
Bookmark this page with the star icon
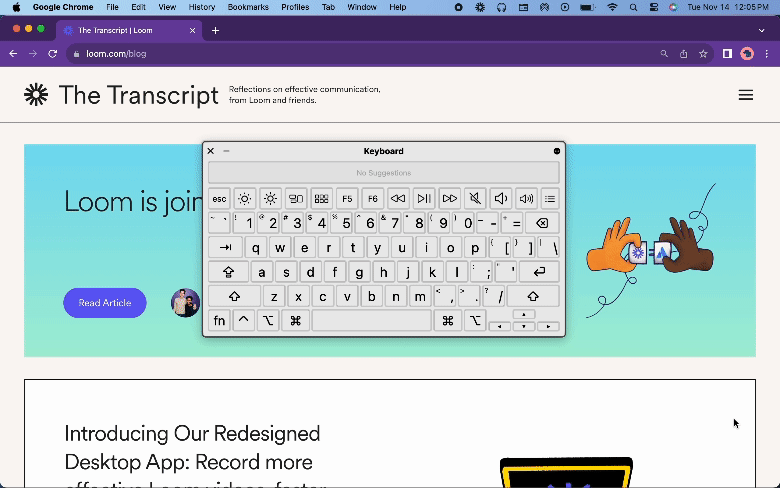[x=703, y=54]
